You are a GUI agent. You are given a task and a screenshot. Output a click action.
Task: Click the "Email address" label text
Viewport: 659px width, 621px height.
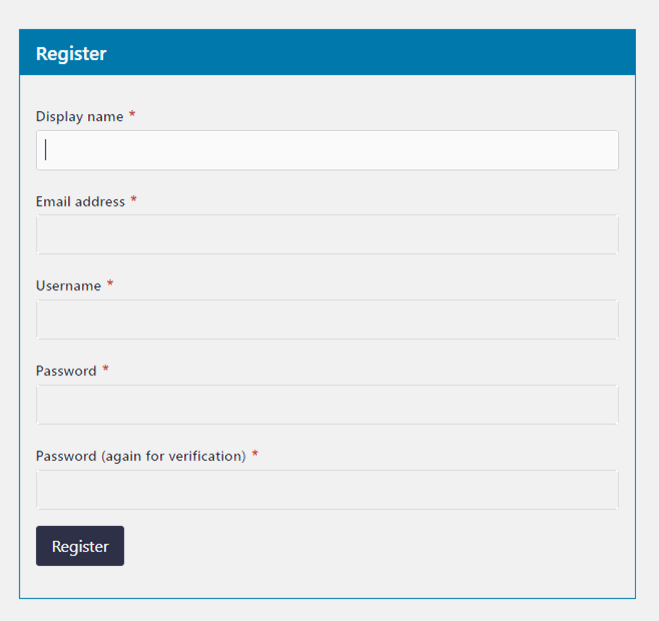[81, 202]
